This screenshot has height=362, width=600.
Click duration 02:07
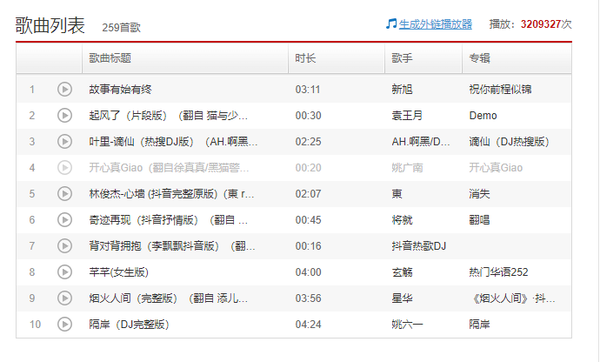pos(308,194)
